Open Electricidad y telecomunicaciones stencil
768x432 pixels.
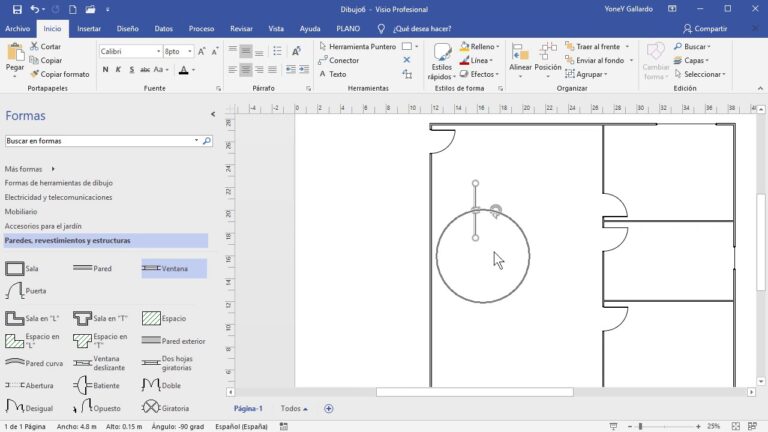pyautogui.click(x=58, y=197)
